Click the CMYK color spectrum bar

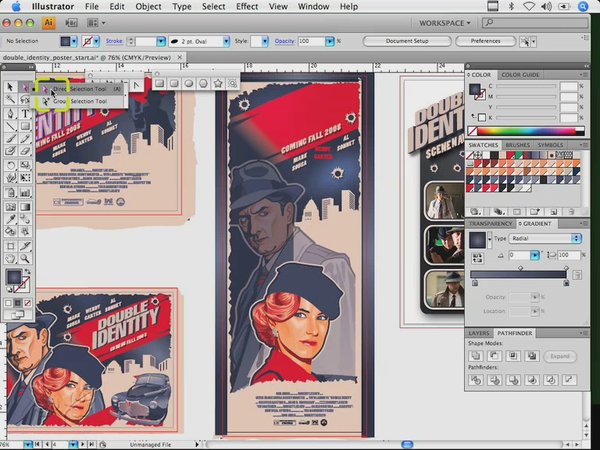(x=524, y=131)
